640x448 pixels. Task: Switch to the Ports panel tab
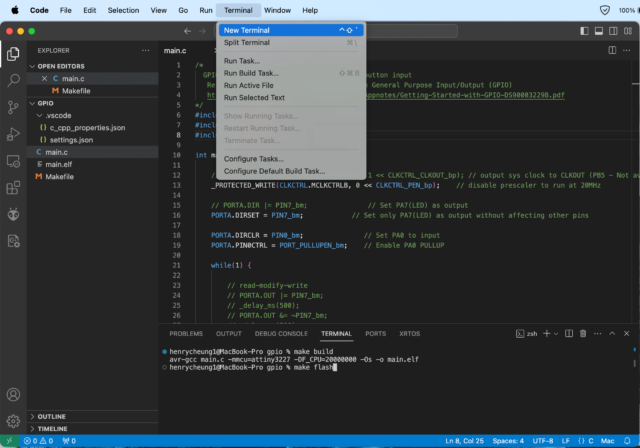pos(376,333)
